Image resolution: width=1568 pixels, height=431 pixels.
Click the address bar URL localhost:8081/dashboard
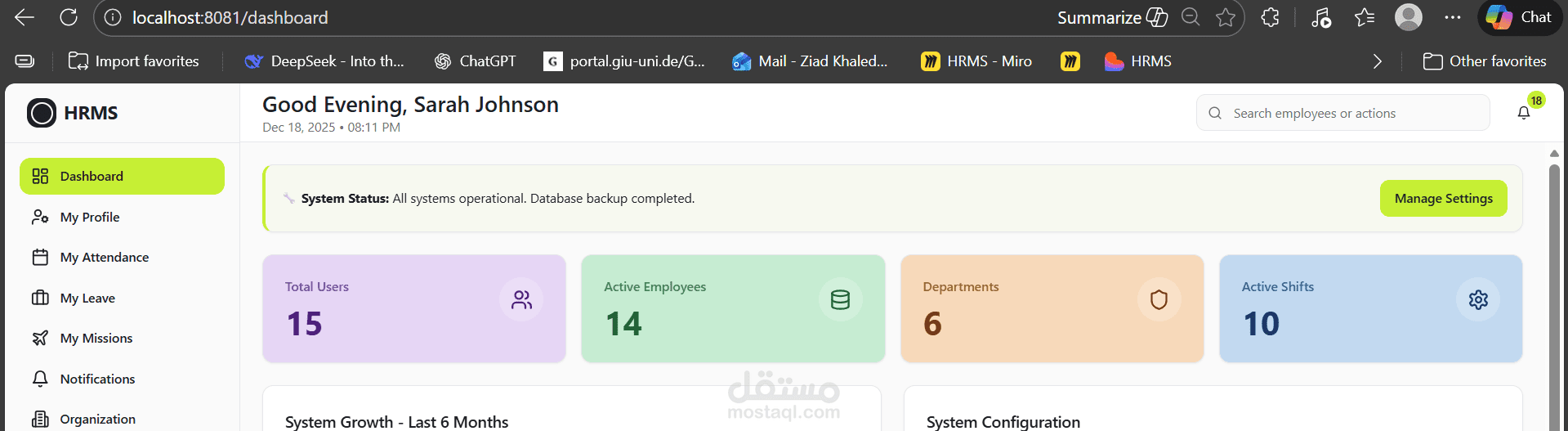click(230, 17)
